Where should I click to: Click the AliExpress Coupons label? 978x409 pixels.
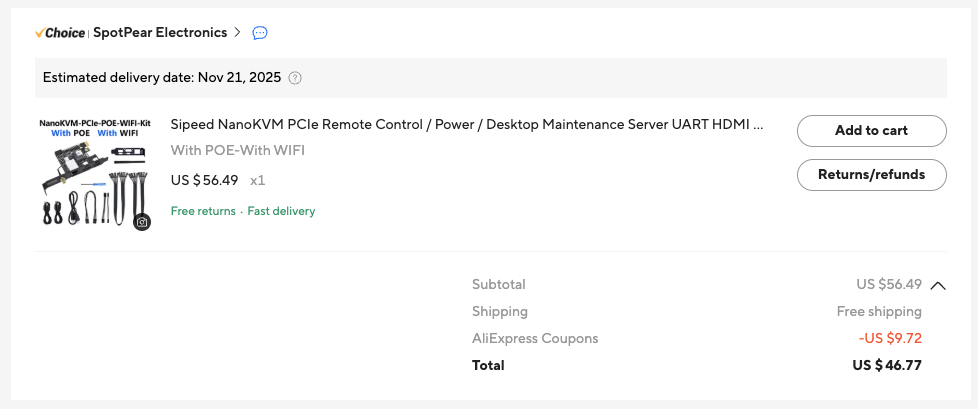tap(535, 338)
